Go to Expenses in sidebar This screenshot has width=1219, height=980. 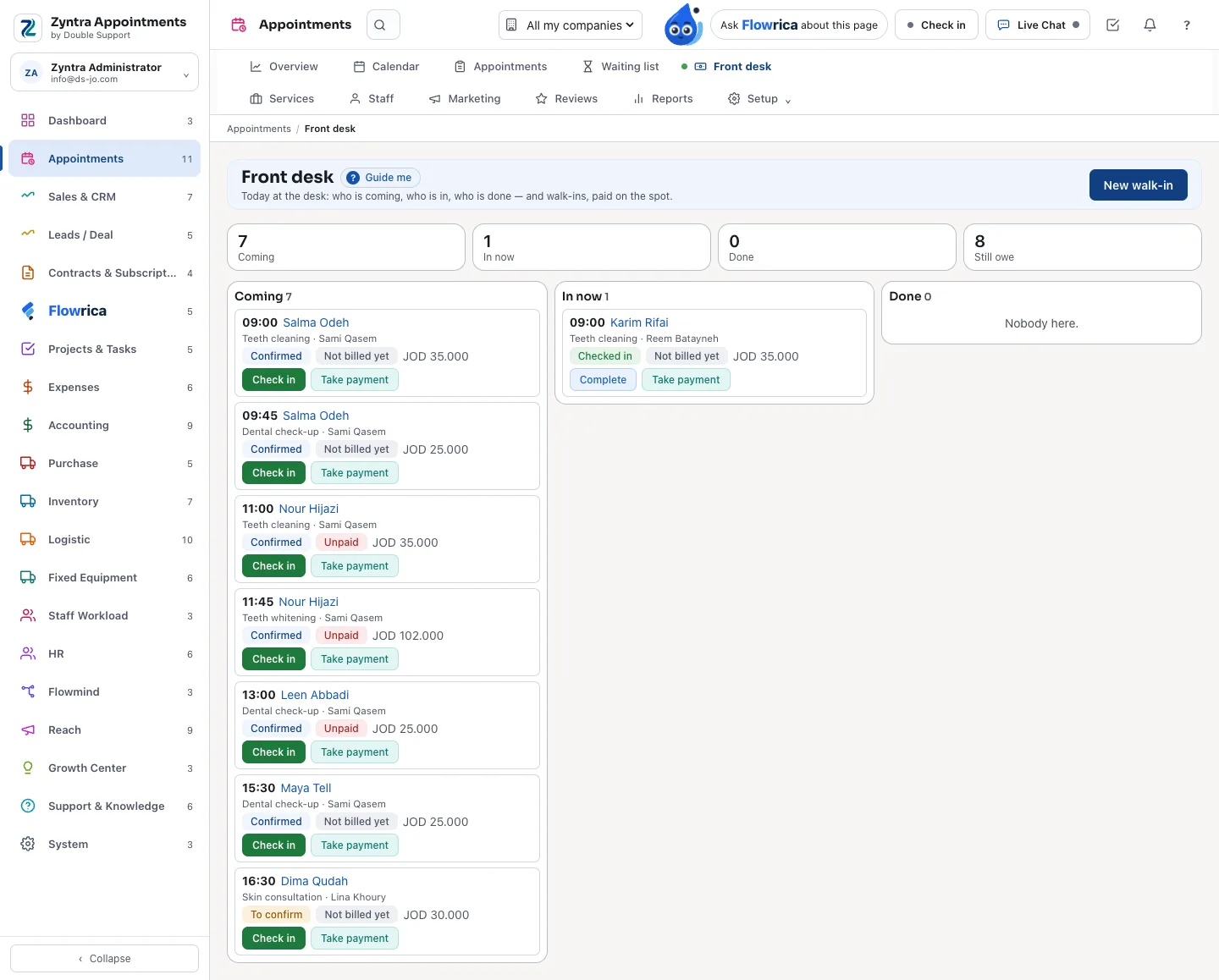(x=105, y=388)
